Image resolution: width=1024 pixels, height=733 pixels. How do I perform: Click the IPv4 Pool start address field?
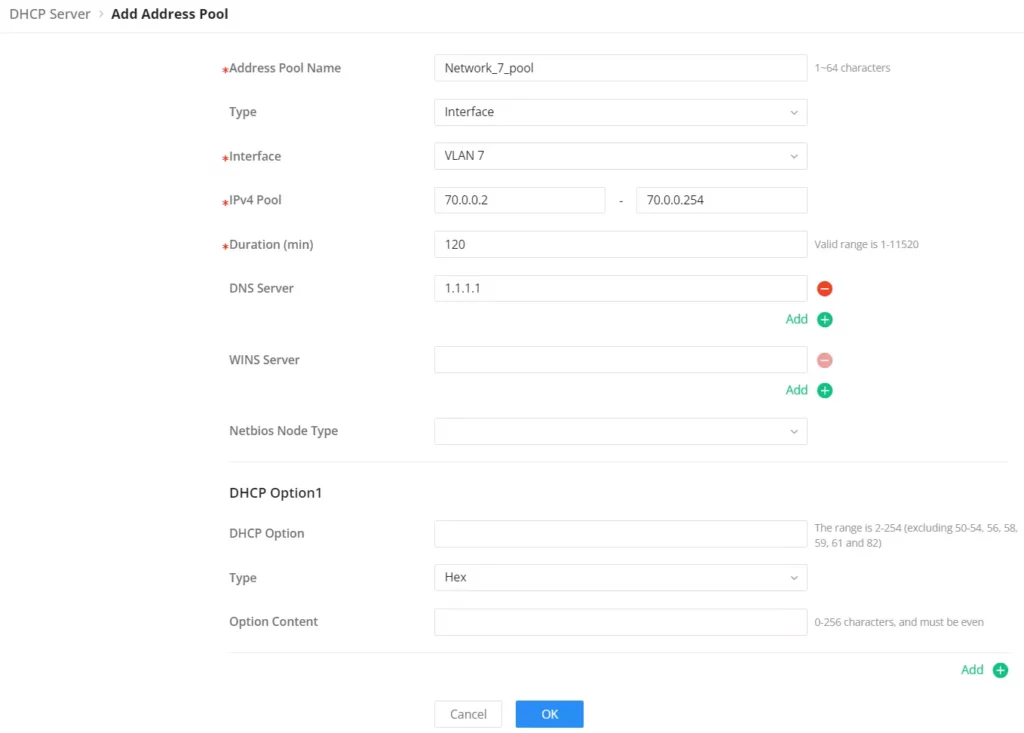tap(519, 200)
